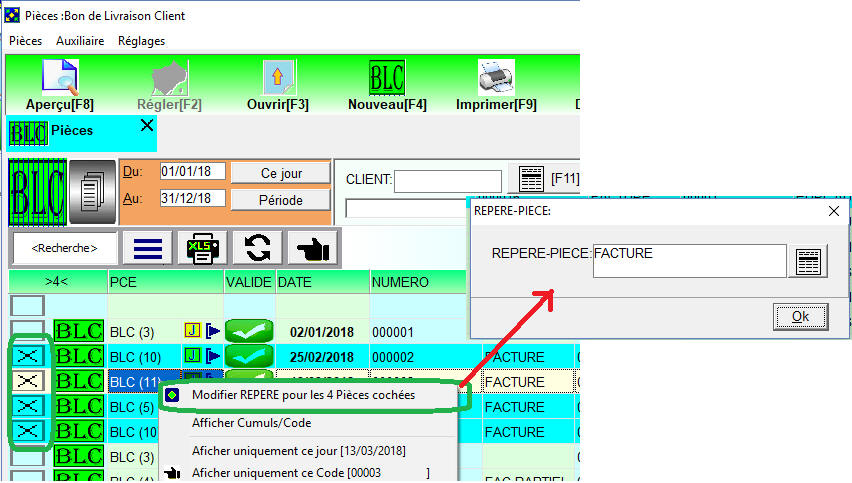The image size is (852, 483).
Task: Close the cyan Pièces tab
Action: point(147,125)
